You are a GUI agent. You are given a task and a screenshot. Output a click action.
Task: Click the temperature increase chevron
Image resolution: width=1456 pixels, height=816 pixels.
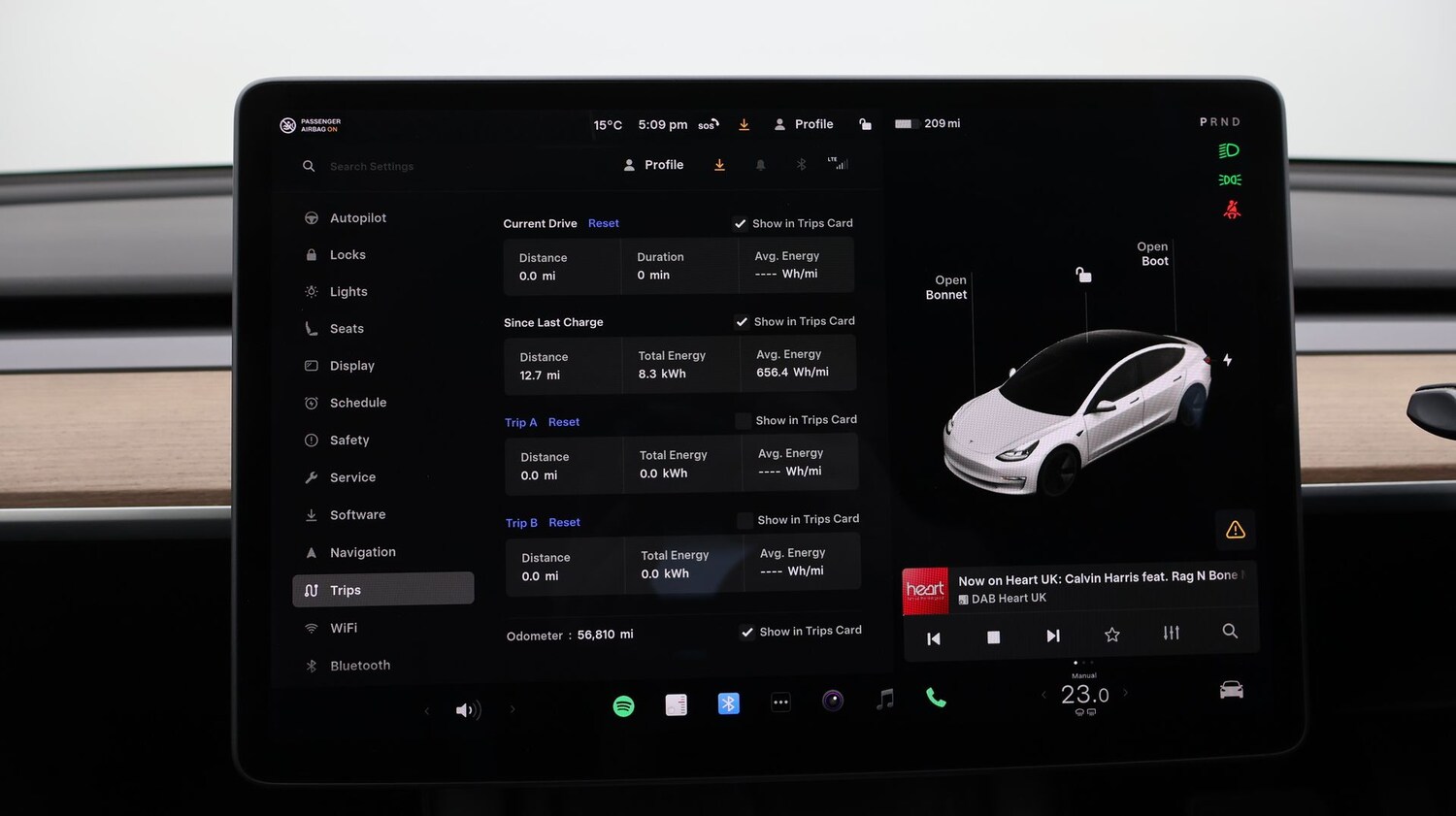[x=1126, y=693]
